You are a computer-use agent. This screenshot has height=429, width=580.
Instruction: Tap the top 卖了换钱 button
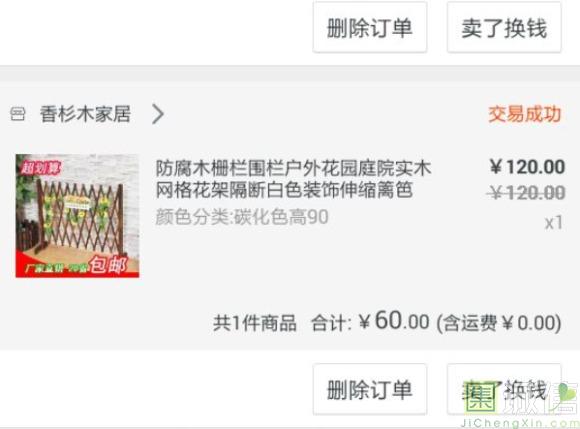tap(504, 27)
